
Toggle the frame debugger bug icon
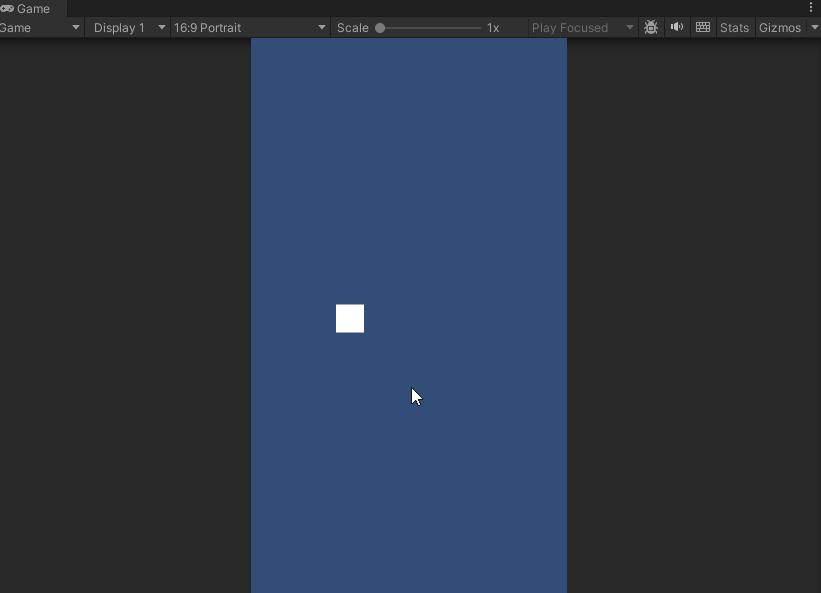coord(651,27)
